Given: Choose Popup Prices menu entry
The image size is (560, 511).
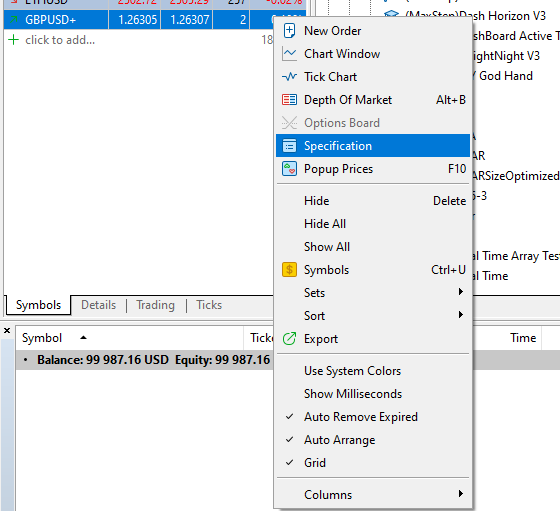Looking at the screenshot, I should tap(372, 169).
